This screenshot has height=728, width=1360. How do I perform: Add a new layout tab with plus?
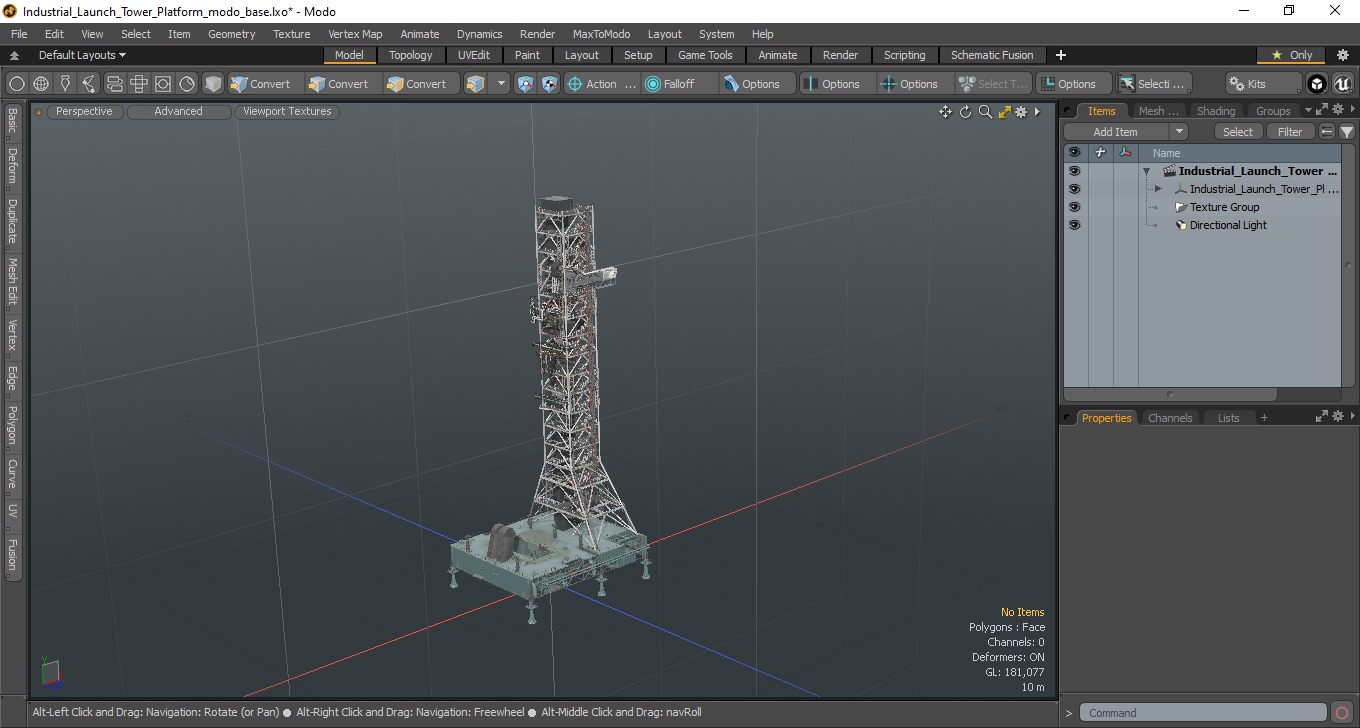click(x=1061, y=55)
